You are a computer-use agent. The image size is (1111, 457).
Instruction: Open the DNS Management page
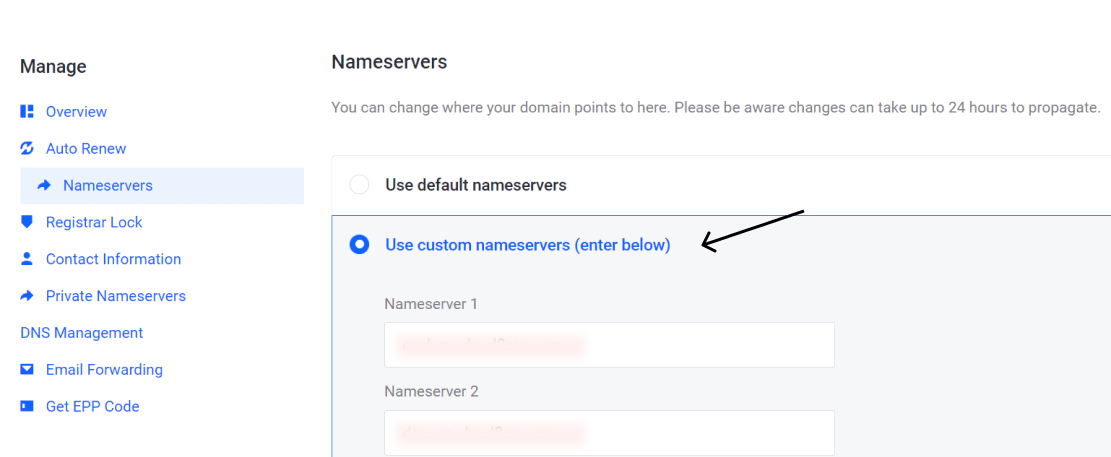click(81, 333)
